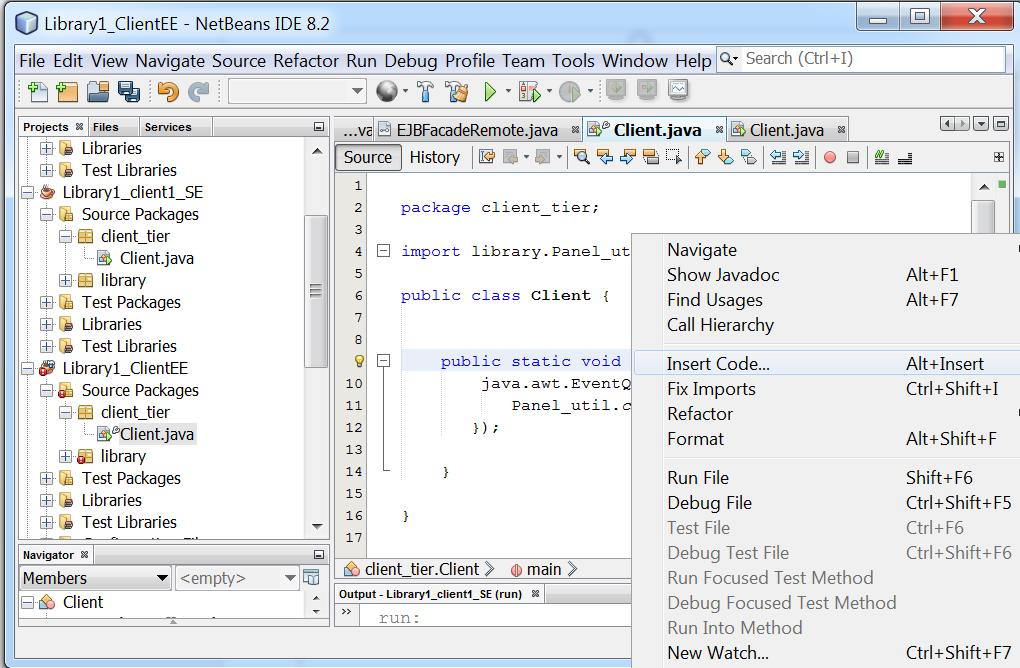The height and width of the screenshot is (668, 1020).
Task: Maximize the editor window via the tab-bar button
Action: (1001, 123)
